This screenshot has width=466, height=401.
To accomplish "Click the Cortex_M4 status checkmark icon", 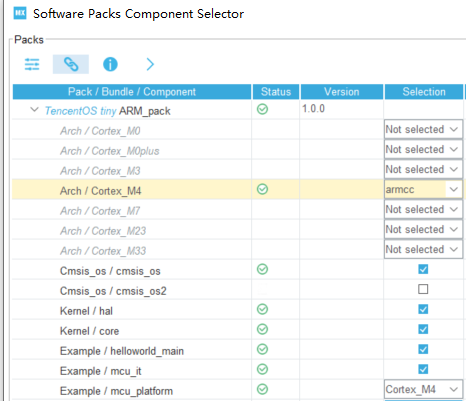I will (262, 189).
